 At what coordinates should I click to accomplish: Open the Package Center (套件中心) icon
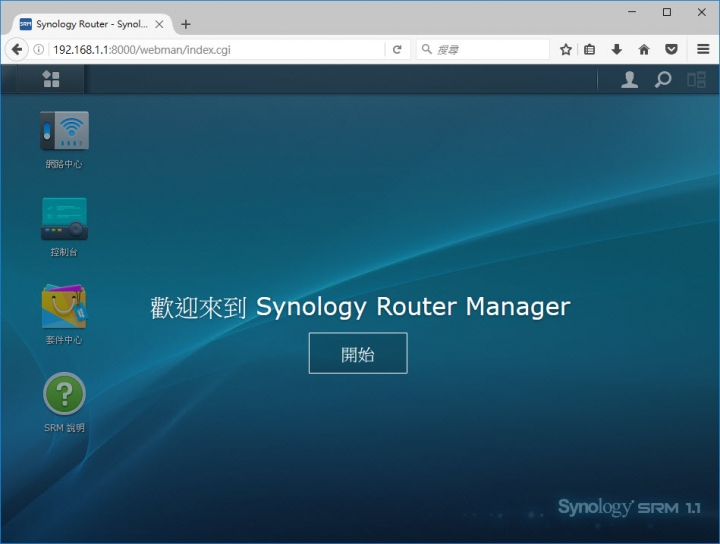click(x=64, y=306)
